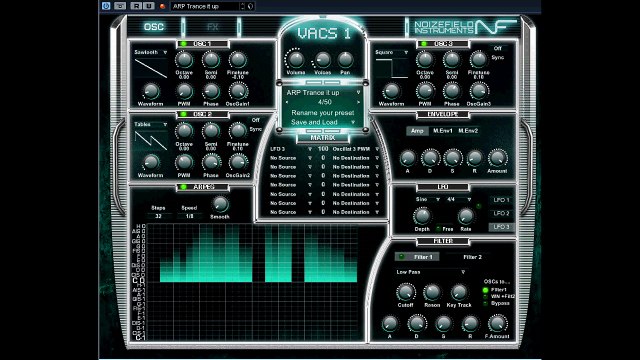
Task: Select OSCs to Bypass routing LED
Action: (485, 304)
